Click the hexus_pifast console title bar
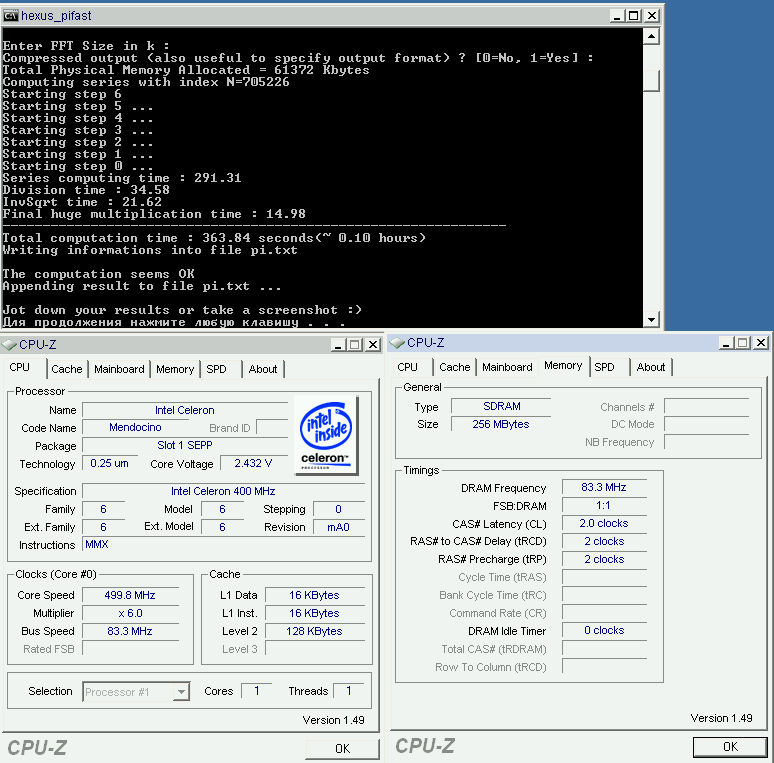This screenshot has width=774, height=763. pos(331,16)
